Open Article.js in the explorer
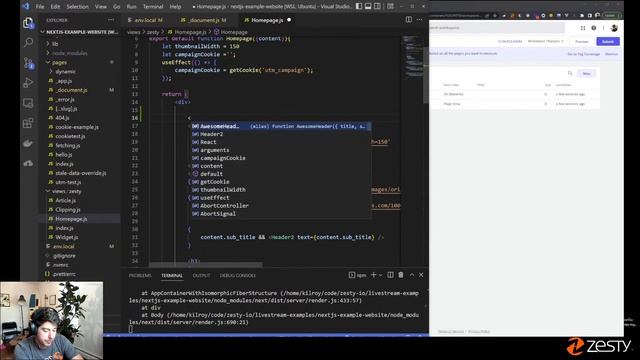640x360 pixels. tap(80, 200)
